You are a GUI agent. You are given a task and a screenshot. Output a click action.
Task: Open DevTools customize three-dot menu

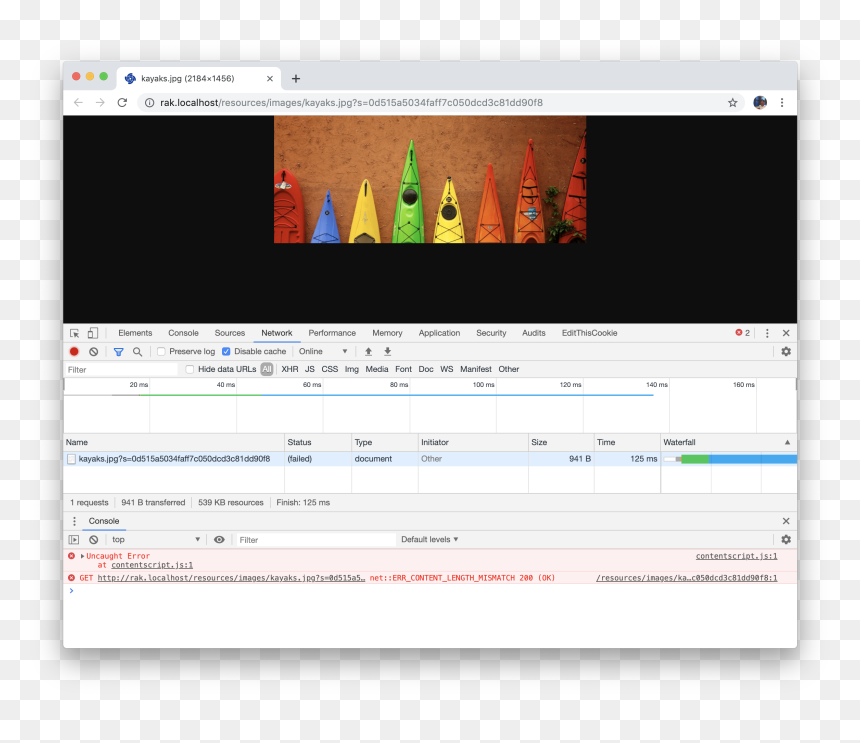tap(767, 333)
